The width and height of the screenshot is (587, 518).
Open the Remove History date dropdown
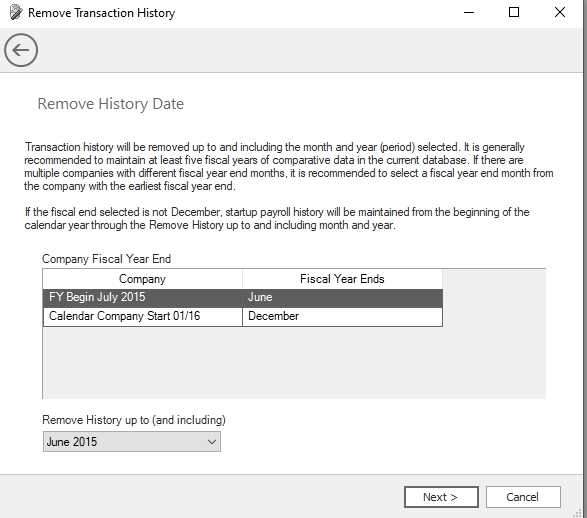[132, 442]
